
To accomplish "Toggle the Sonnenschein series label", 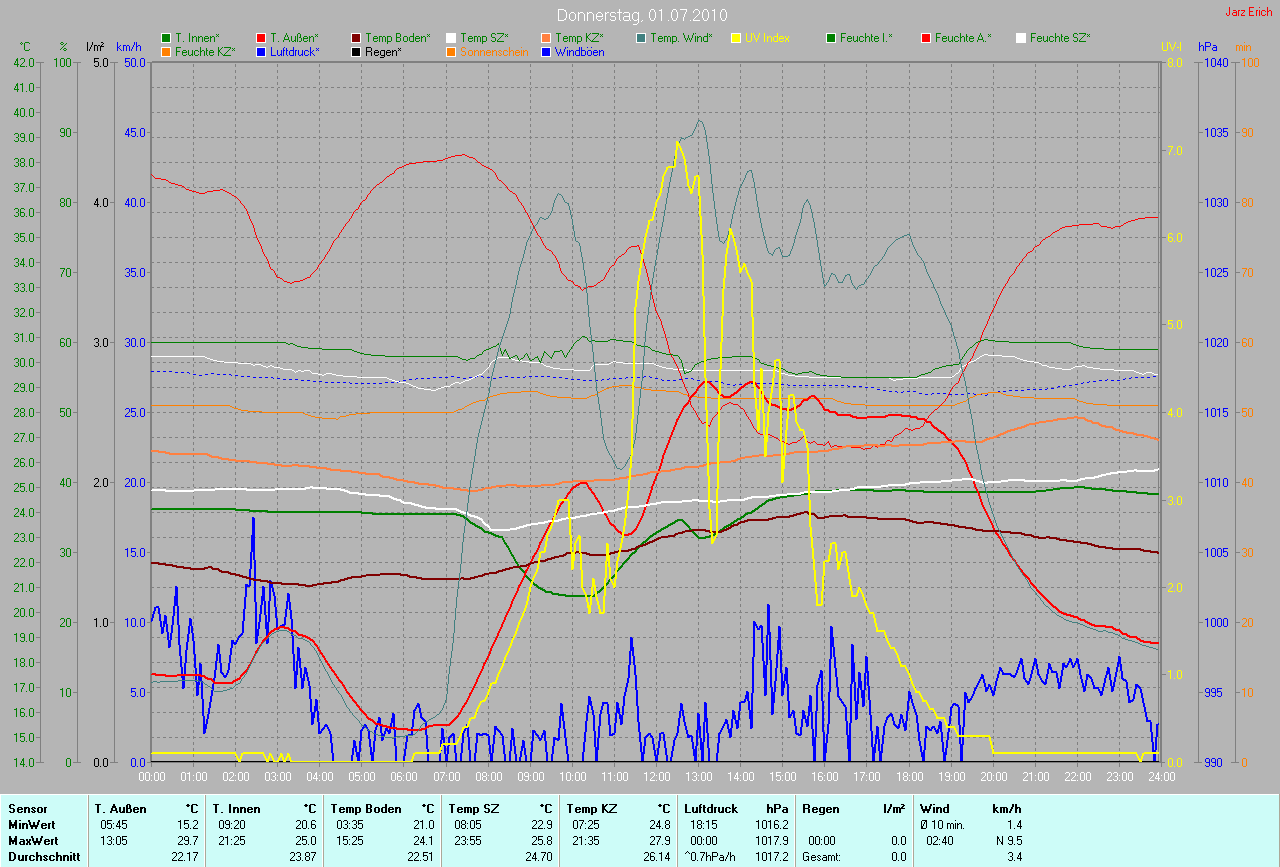I will [x=494, y=51].
